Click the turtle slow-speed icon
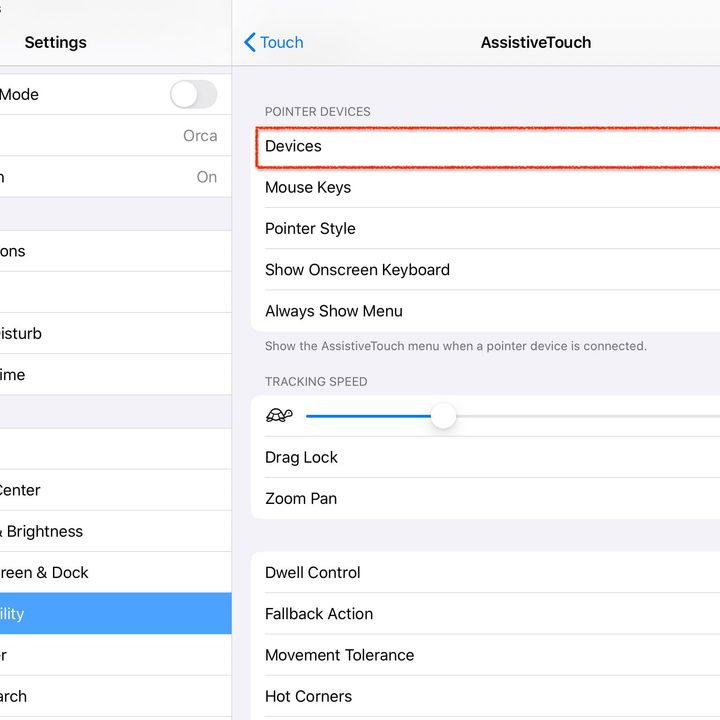 coord(279,416)
